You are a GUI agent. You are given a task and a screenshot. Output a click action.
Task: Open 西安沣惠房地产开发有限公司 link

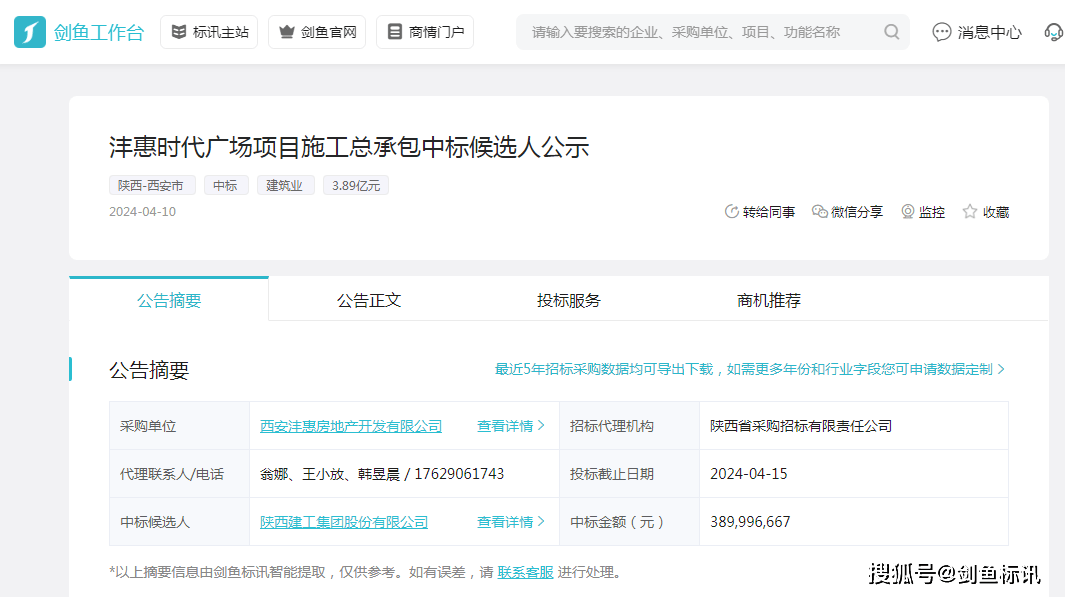coord(350,426)
